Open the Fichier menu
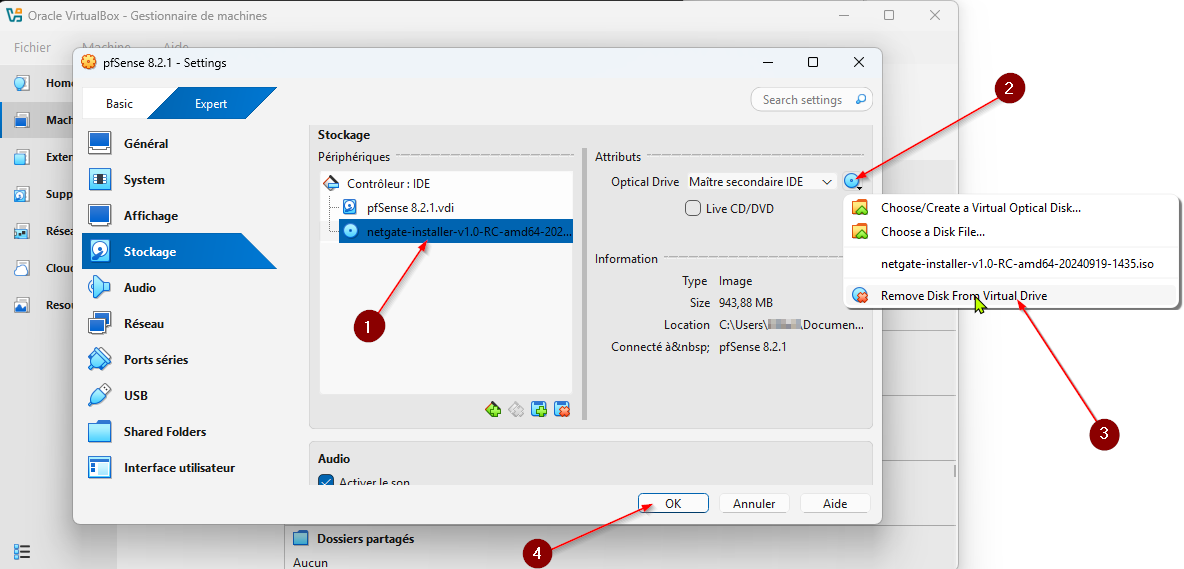This screenshot has width=1184, height=569. click(33, 47)
